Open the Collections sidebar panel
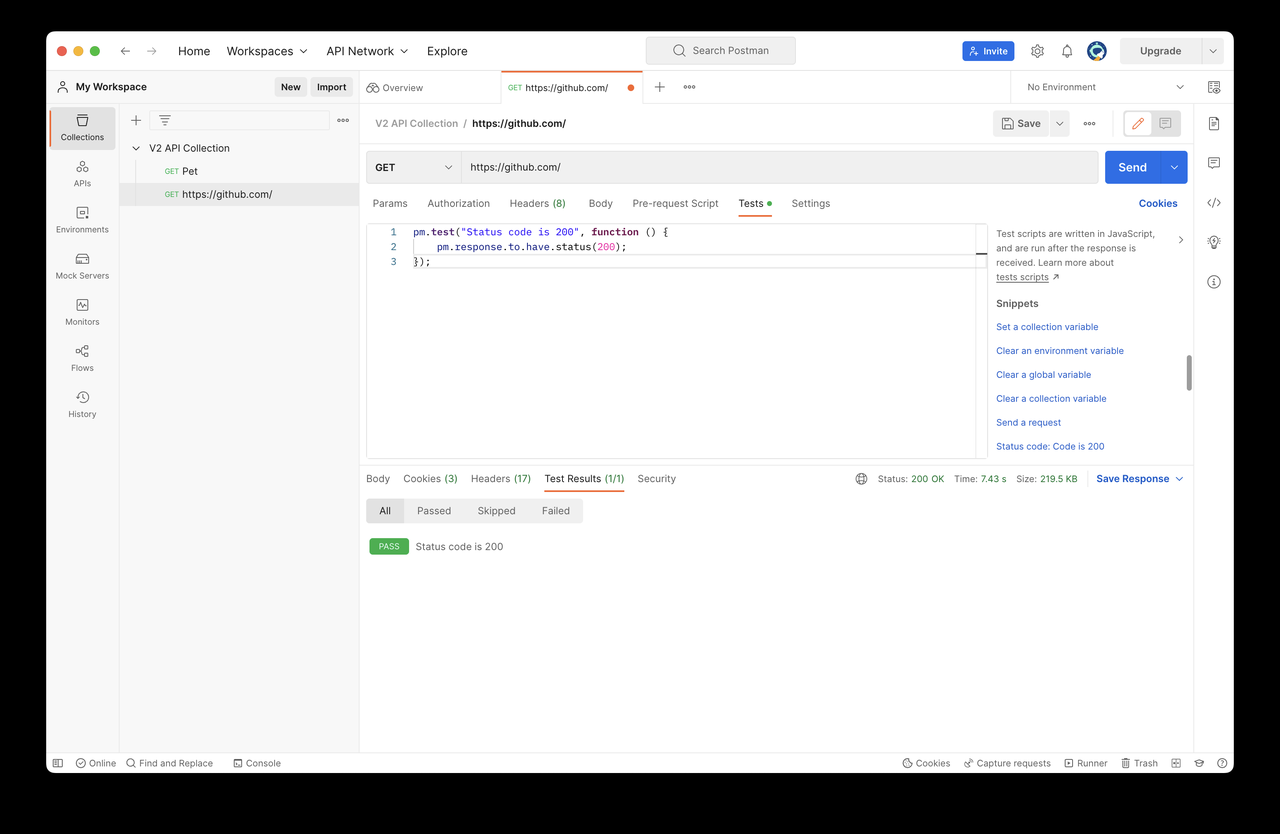Viewport: 1280px width, 834px height. [x=82, y=128]
